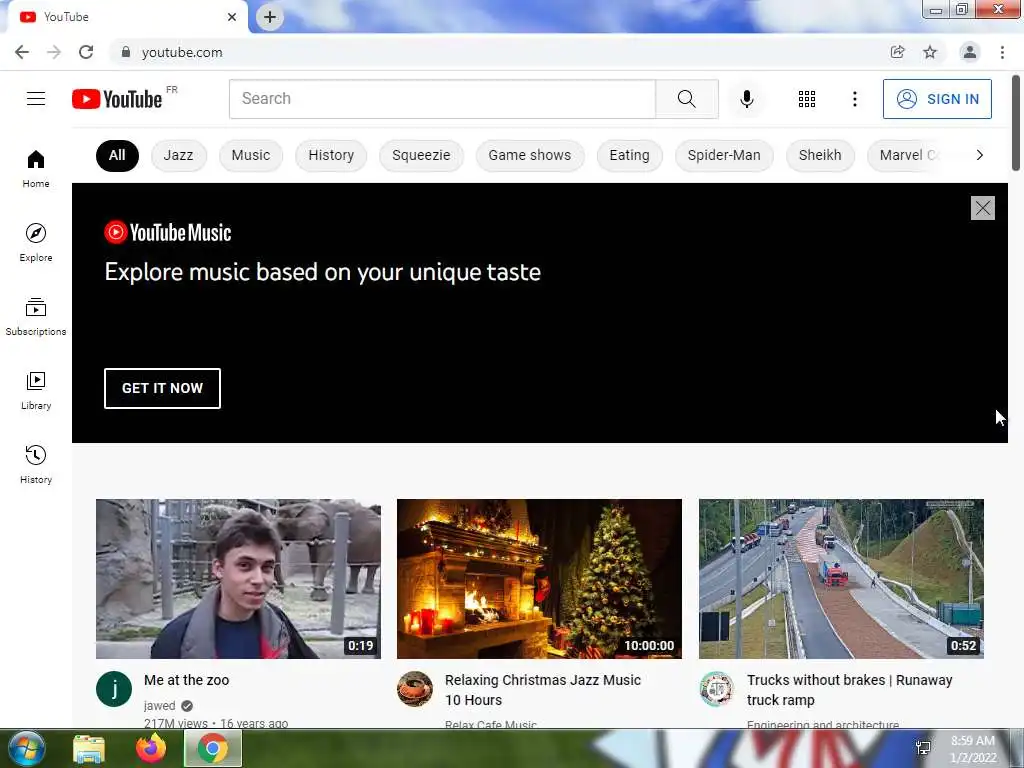Select the Game shows chip
This screenshot has height=768, width=1024.
click(530, 155)
